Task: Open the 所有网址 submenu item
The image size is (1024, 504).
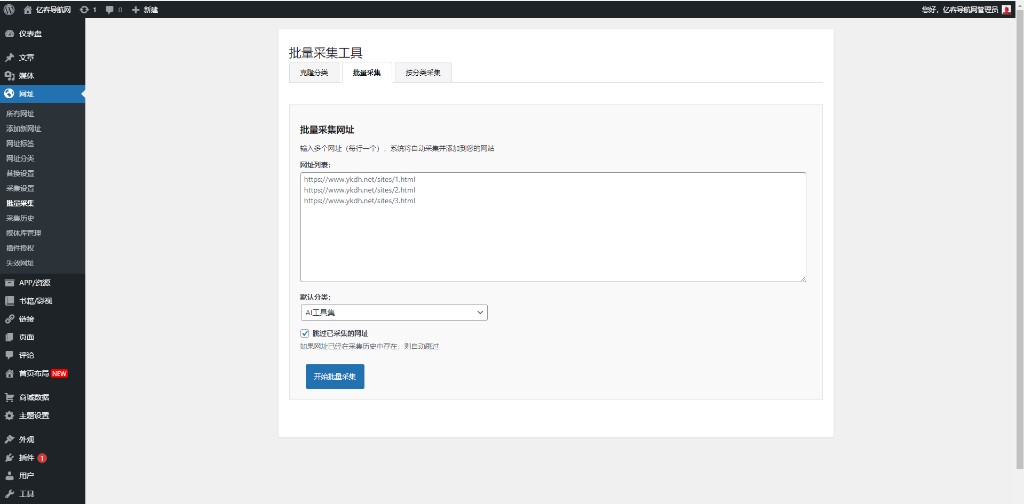Action: [x=20, y=113]
